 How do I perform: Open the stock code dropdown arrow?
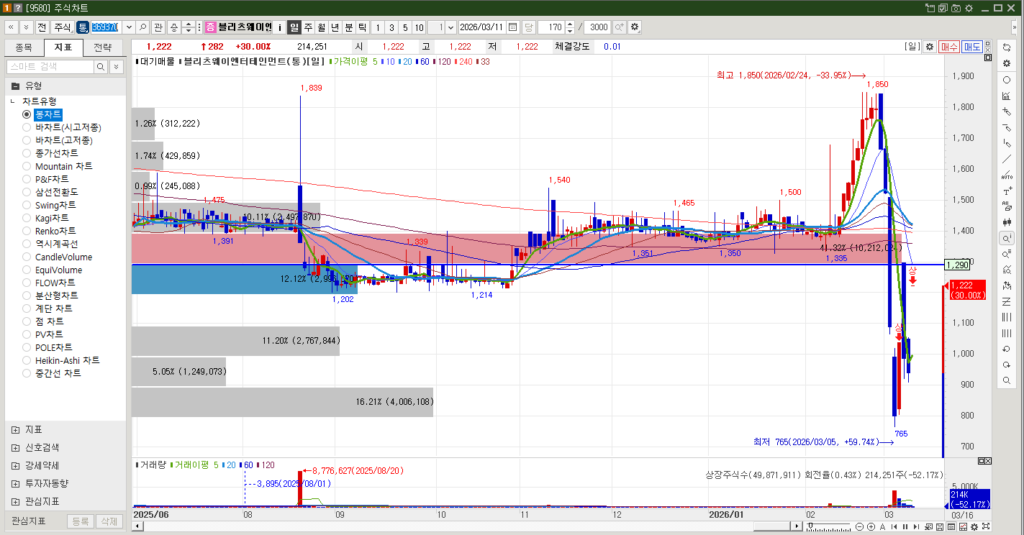tap(127, 26)
